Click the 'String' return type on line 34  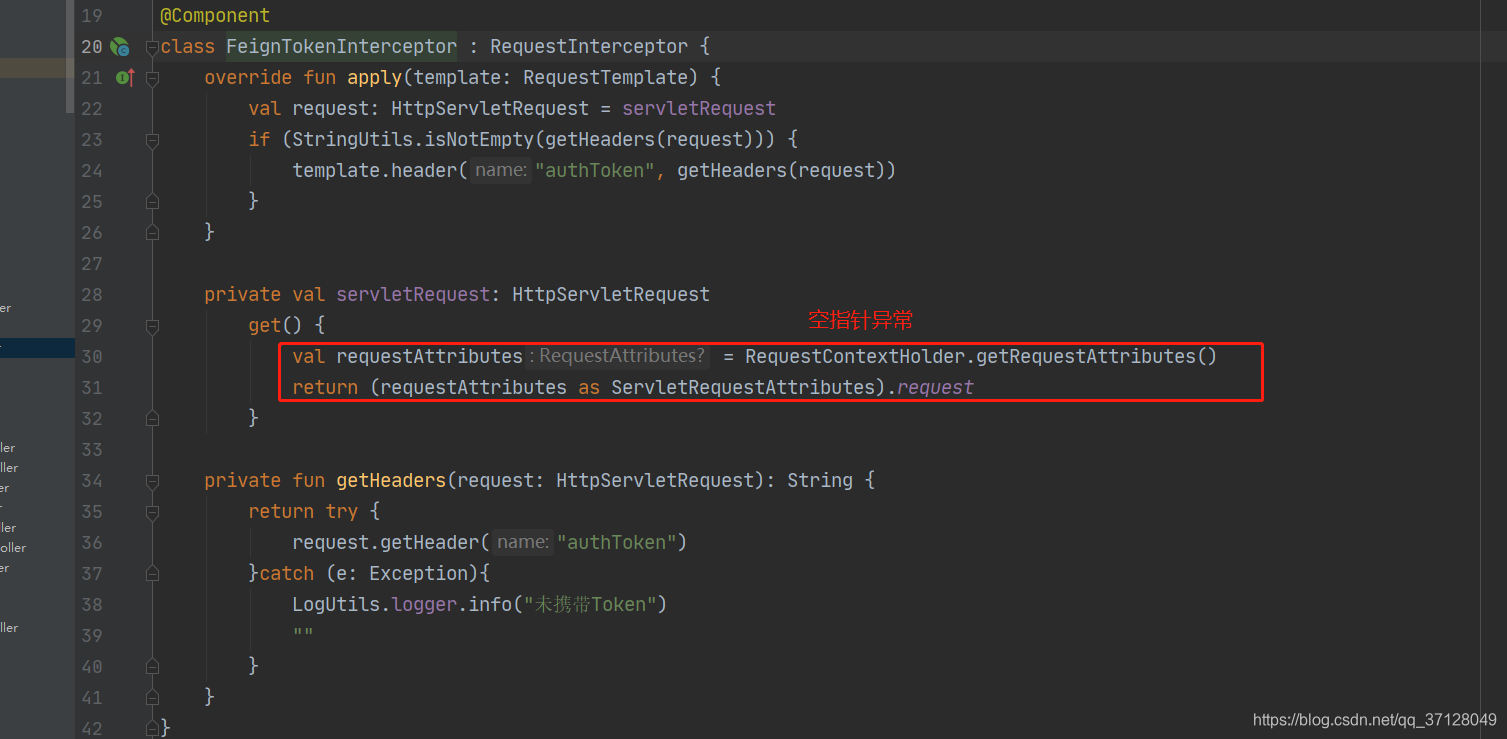click(820, 480)
